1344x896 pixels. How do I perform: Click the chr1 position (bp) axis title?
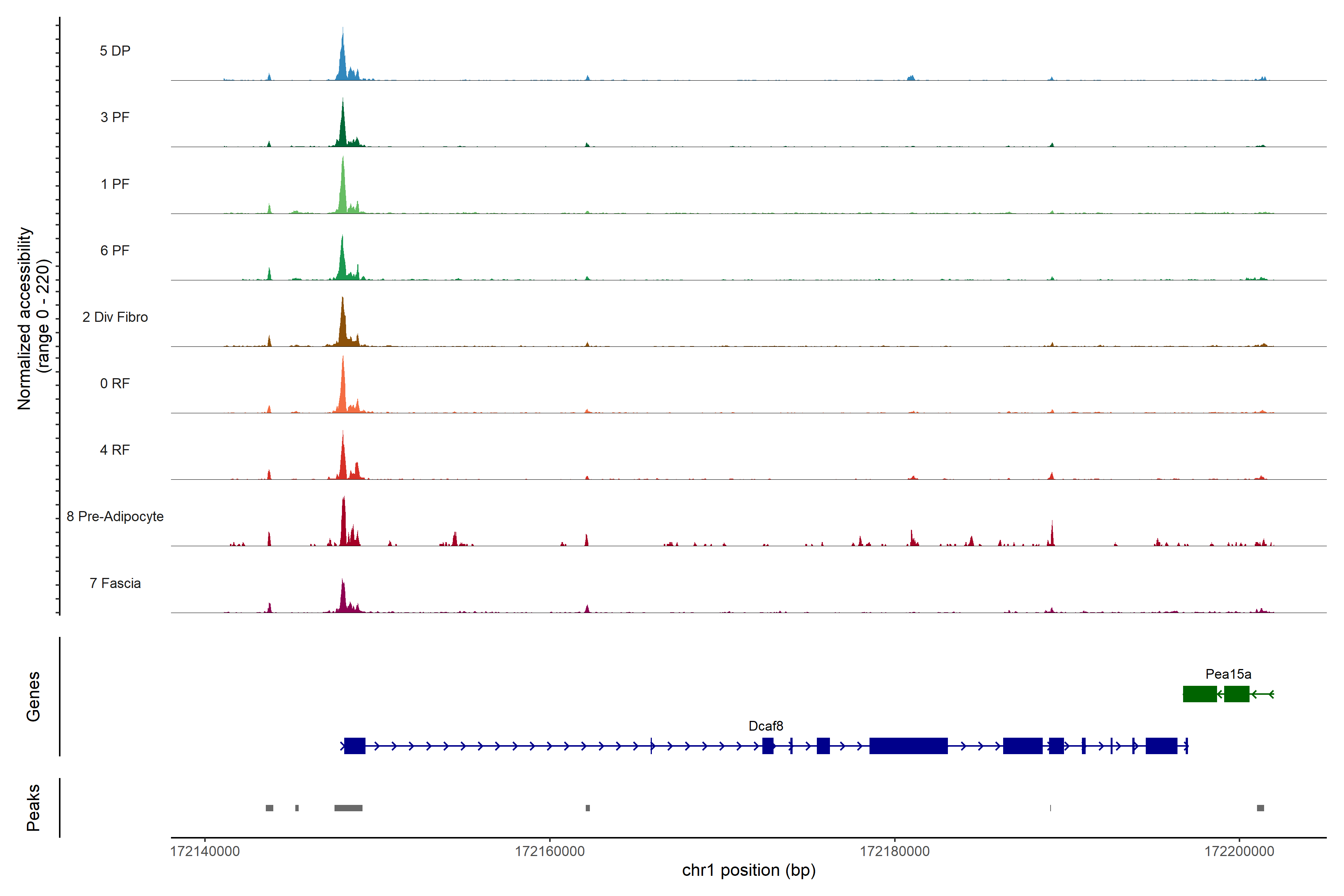(x=749, y=870)
